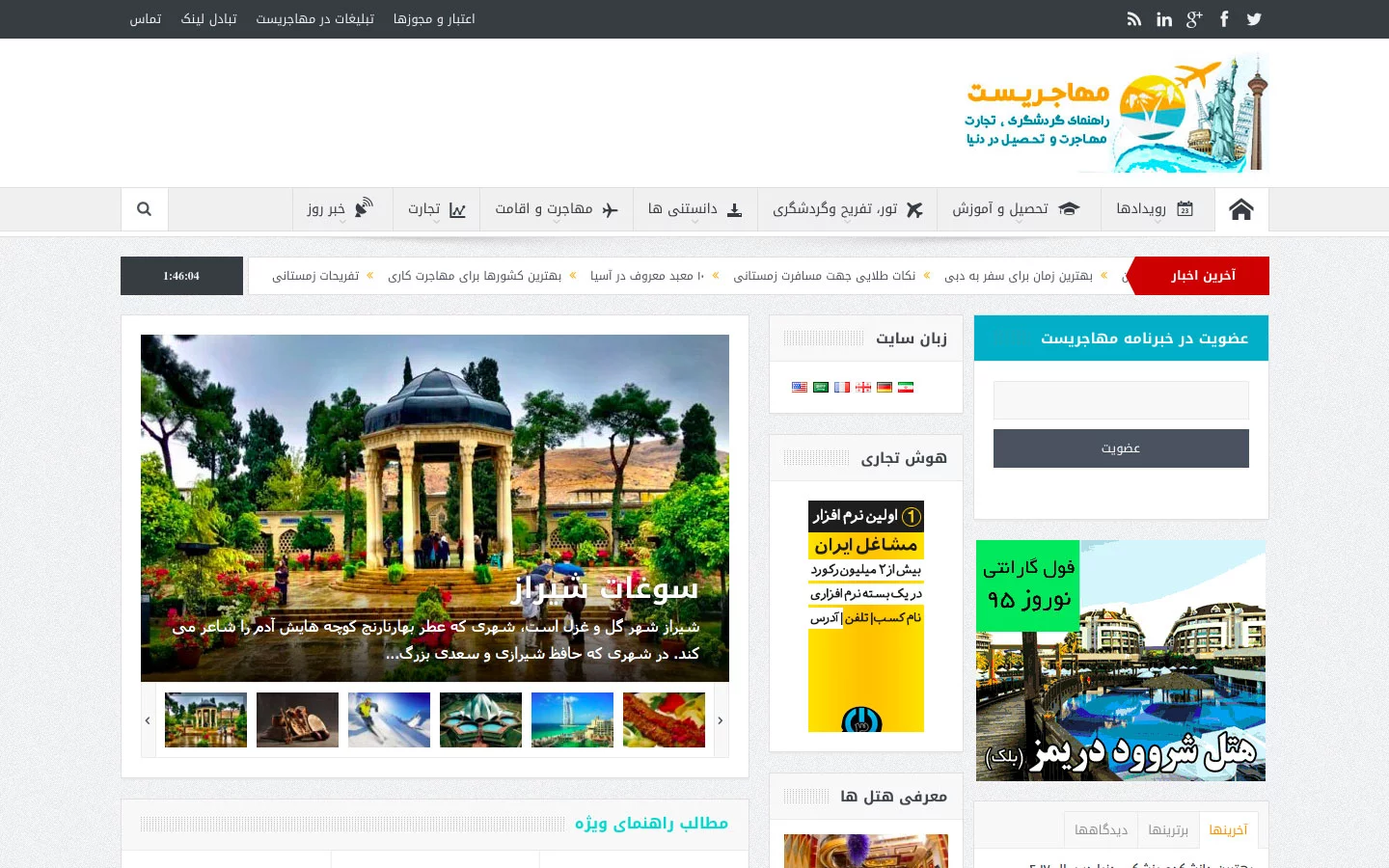Advance the slider with the right arrow
1389x868 pixels.
[720, 719]
